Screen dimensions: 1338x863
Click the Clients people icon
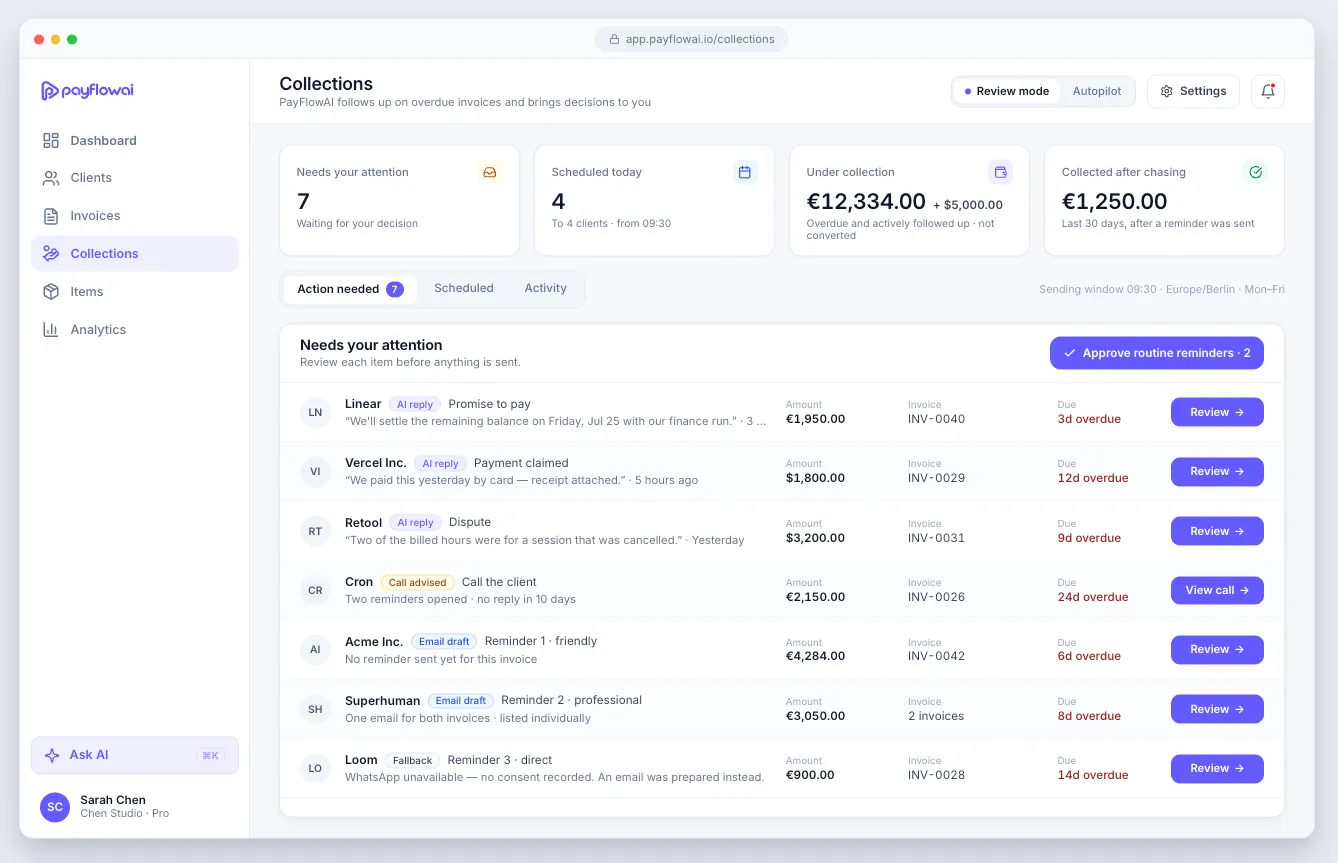pyautogui.click(x=51, y=178)
